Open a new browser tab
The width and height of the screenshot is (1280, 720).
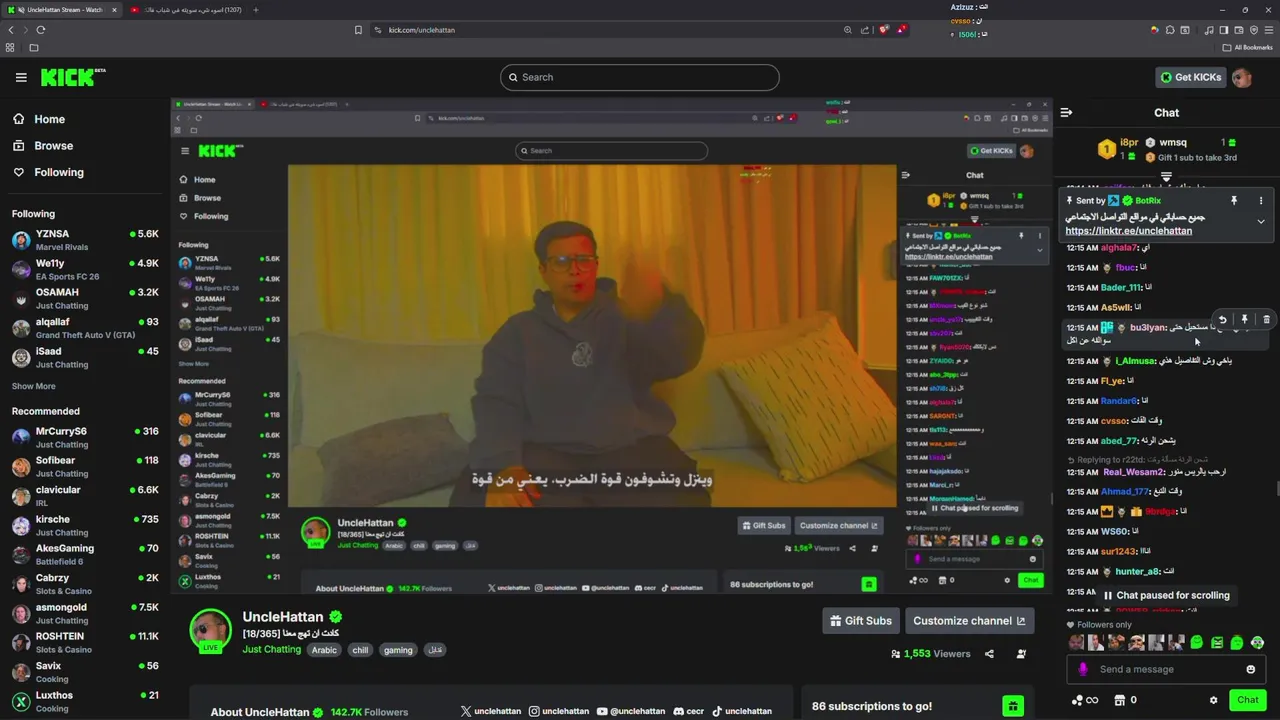coord(256,10)
